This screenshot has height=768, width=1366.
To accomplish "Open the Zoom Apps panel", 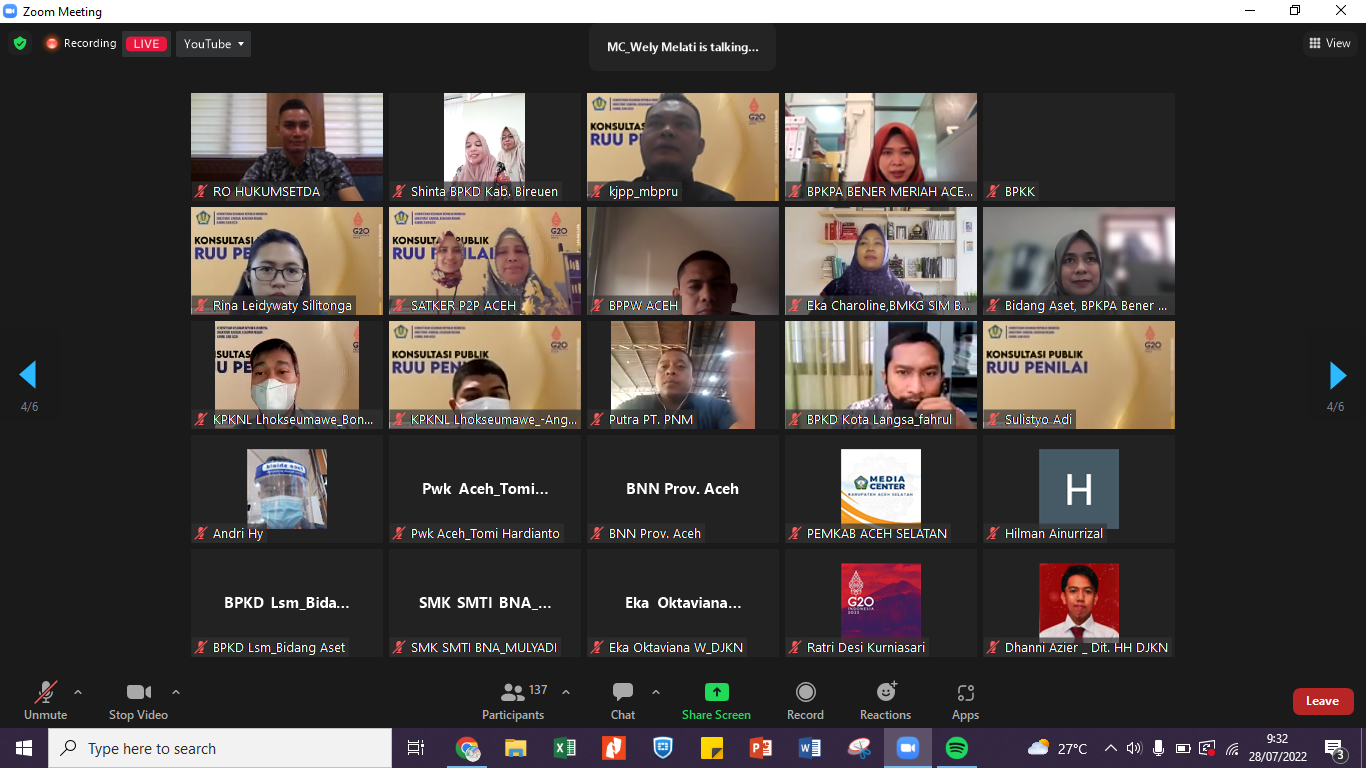I will coord(965,700).
